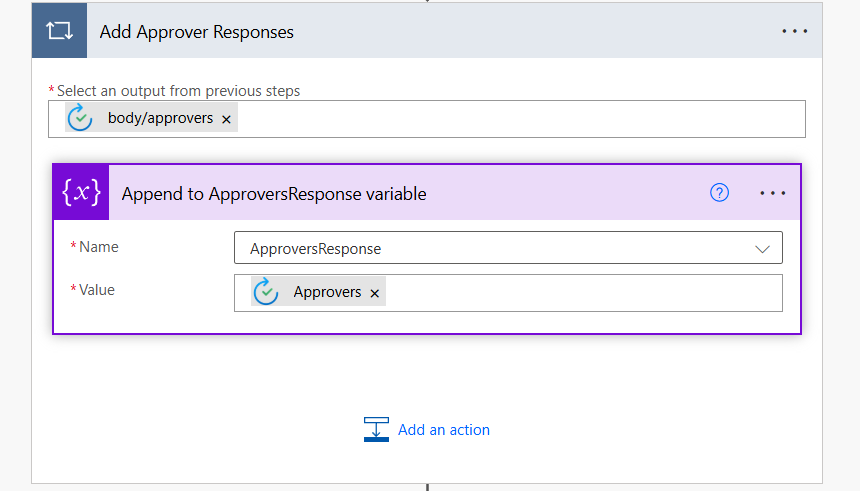Viewport: 860px width, 491px height.
Task: Click the ApproversResponse text in Name field
Action: [x=315, y=248]
